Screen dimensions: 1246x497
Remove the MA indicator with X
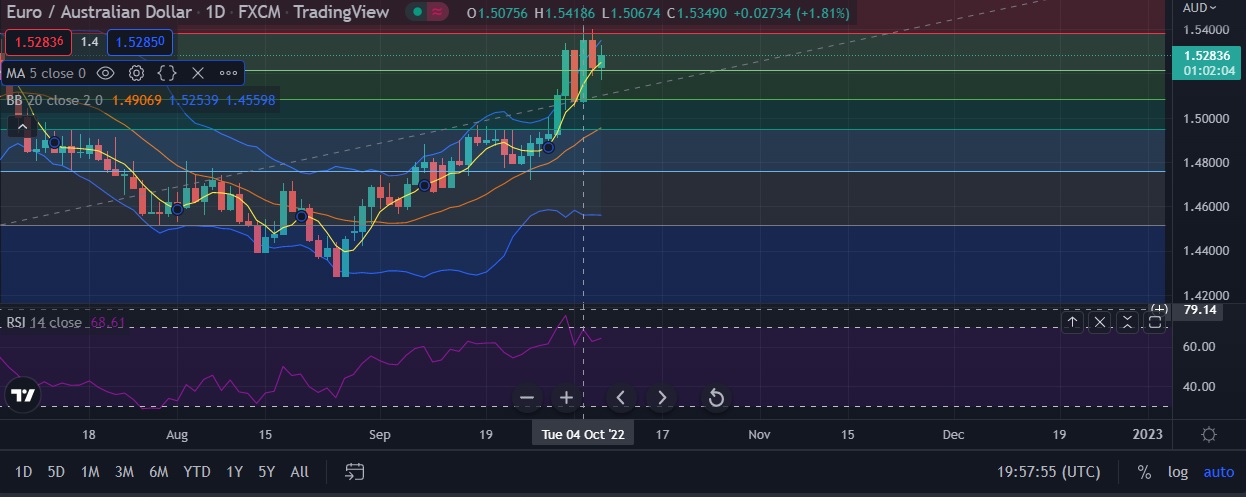[x=198, y=73]
